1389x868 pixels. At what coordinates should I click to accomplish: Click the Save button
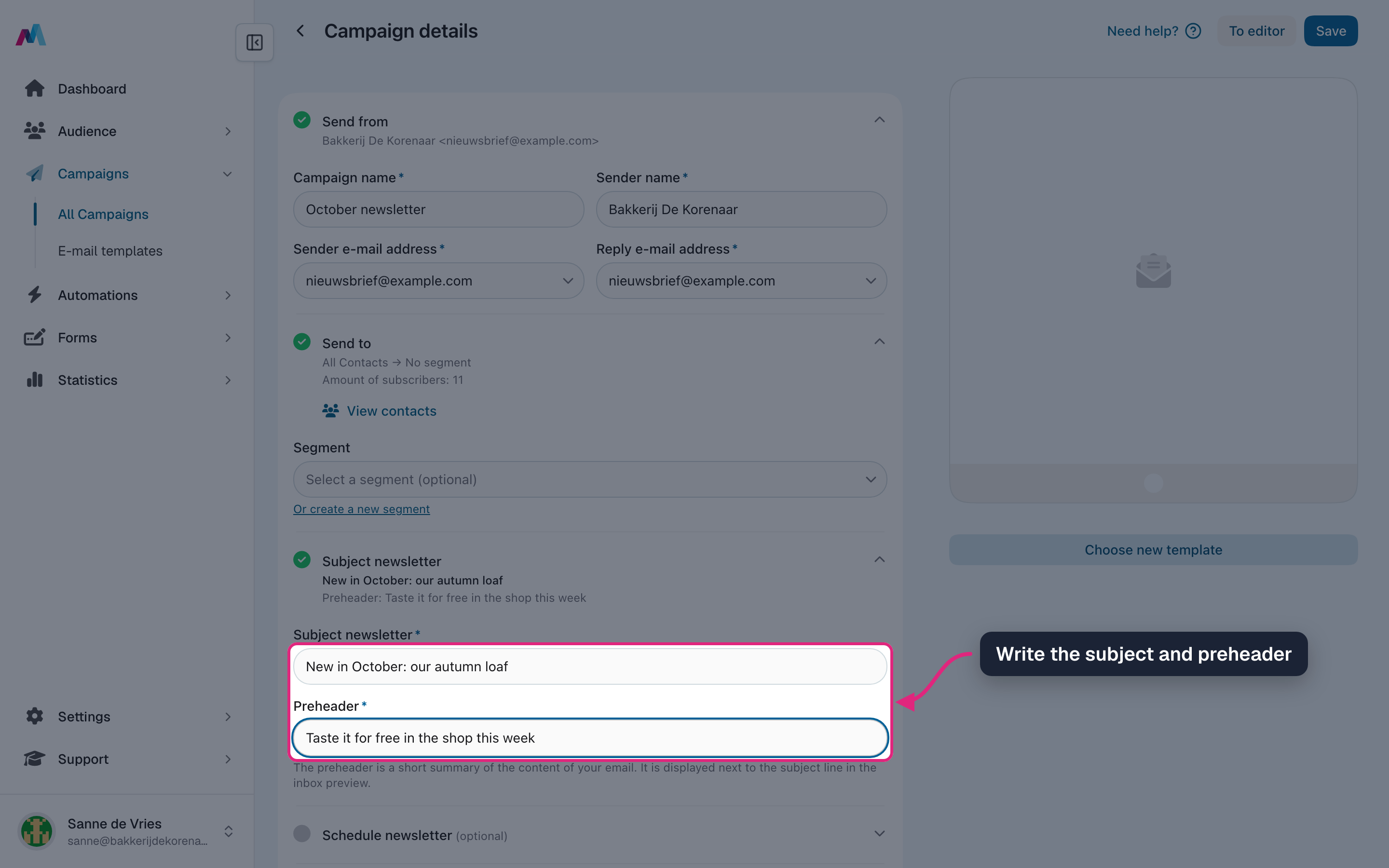(1331, 31)
